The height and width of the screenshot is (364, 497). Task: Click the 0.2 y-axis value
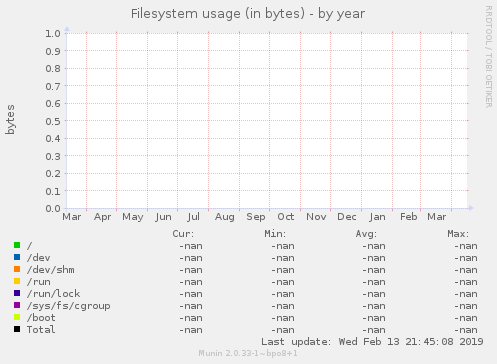53,174
